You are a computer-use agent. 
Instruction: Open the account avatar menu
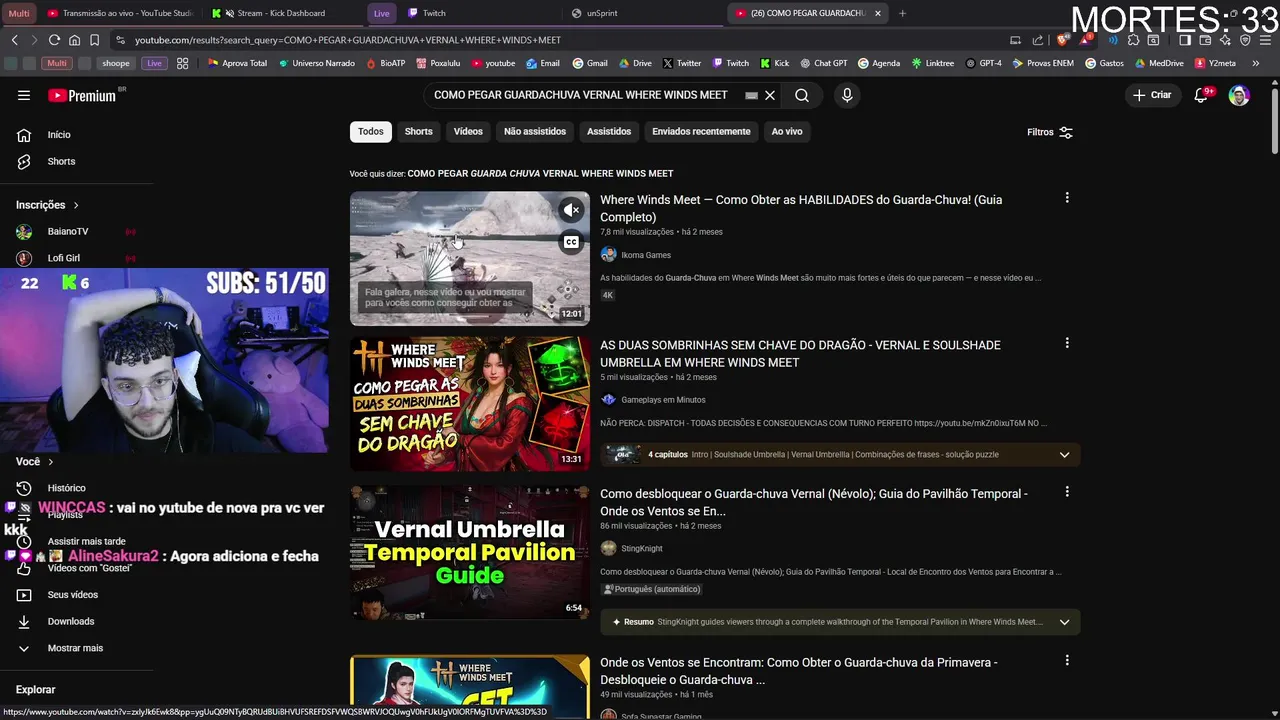[1239, 95]
